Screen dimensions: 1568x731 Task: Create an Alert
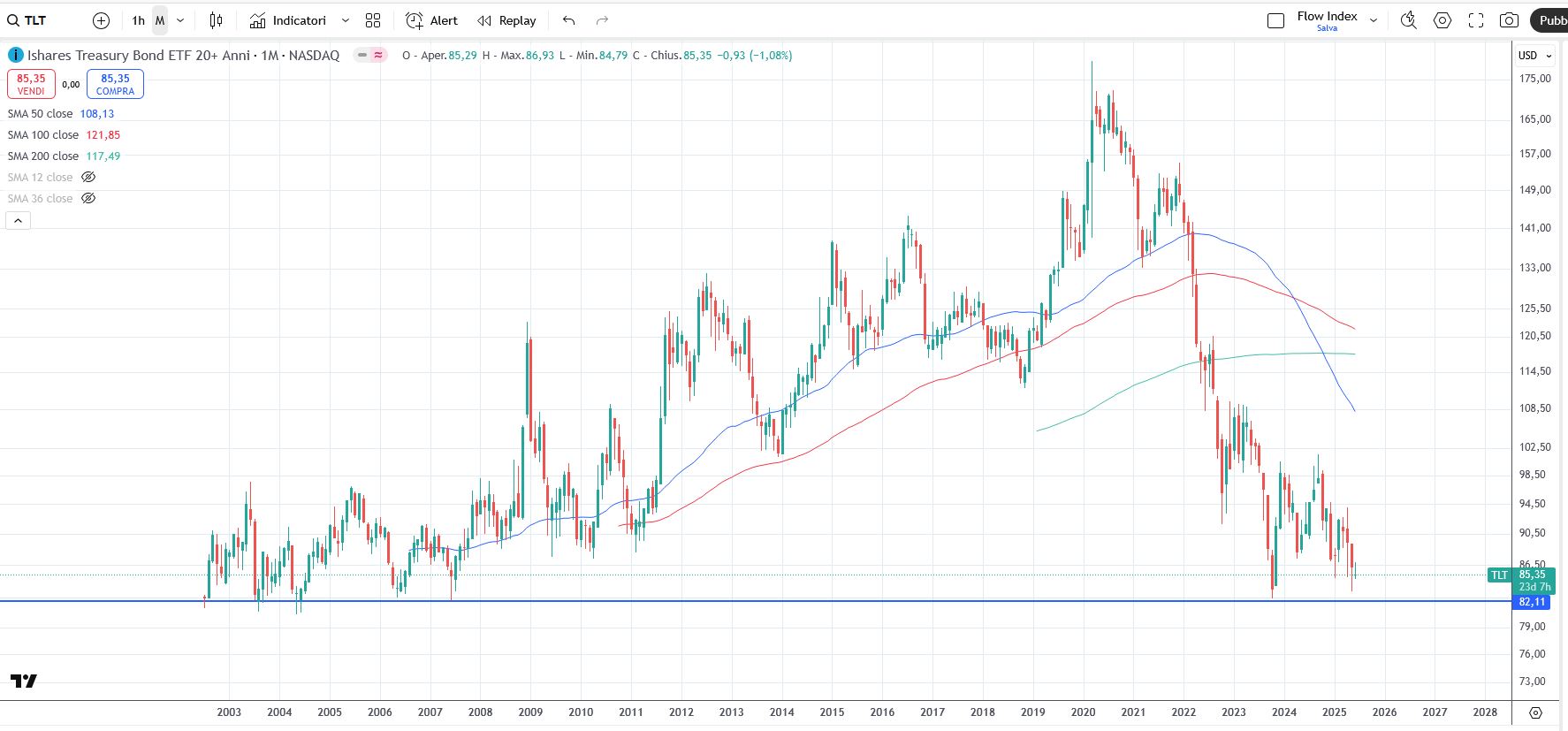click(x=431, y=20)
